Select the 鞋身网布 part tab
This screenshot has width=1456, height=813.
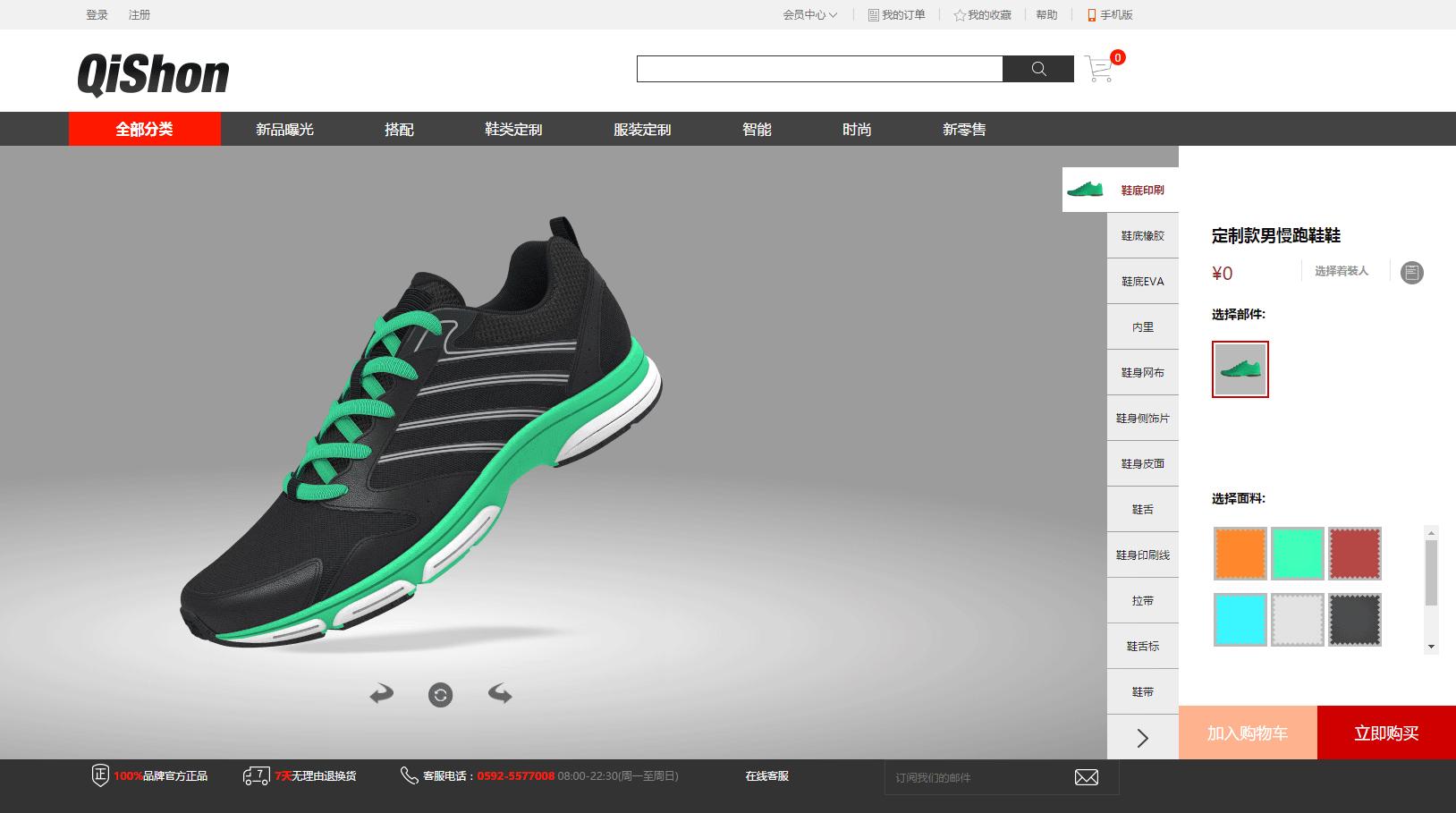coord(1143,373)
